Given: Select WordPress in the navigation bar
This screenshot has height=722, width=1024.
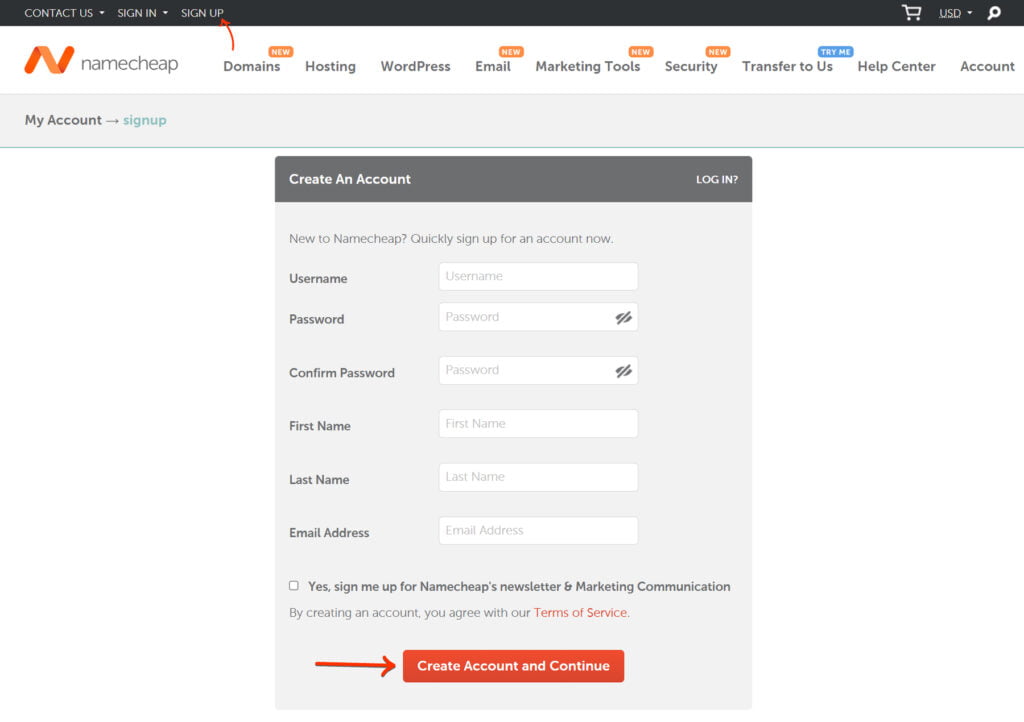Looking at the screenshot, I should (x=415, y=66).
